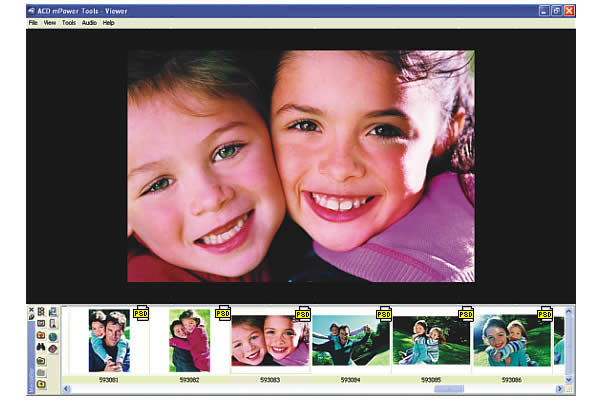The height and width of the screenshot is (400, 600).
Task: Open the File menu
Action: tap(33, 23)
